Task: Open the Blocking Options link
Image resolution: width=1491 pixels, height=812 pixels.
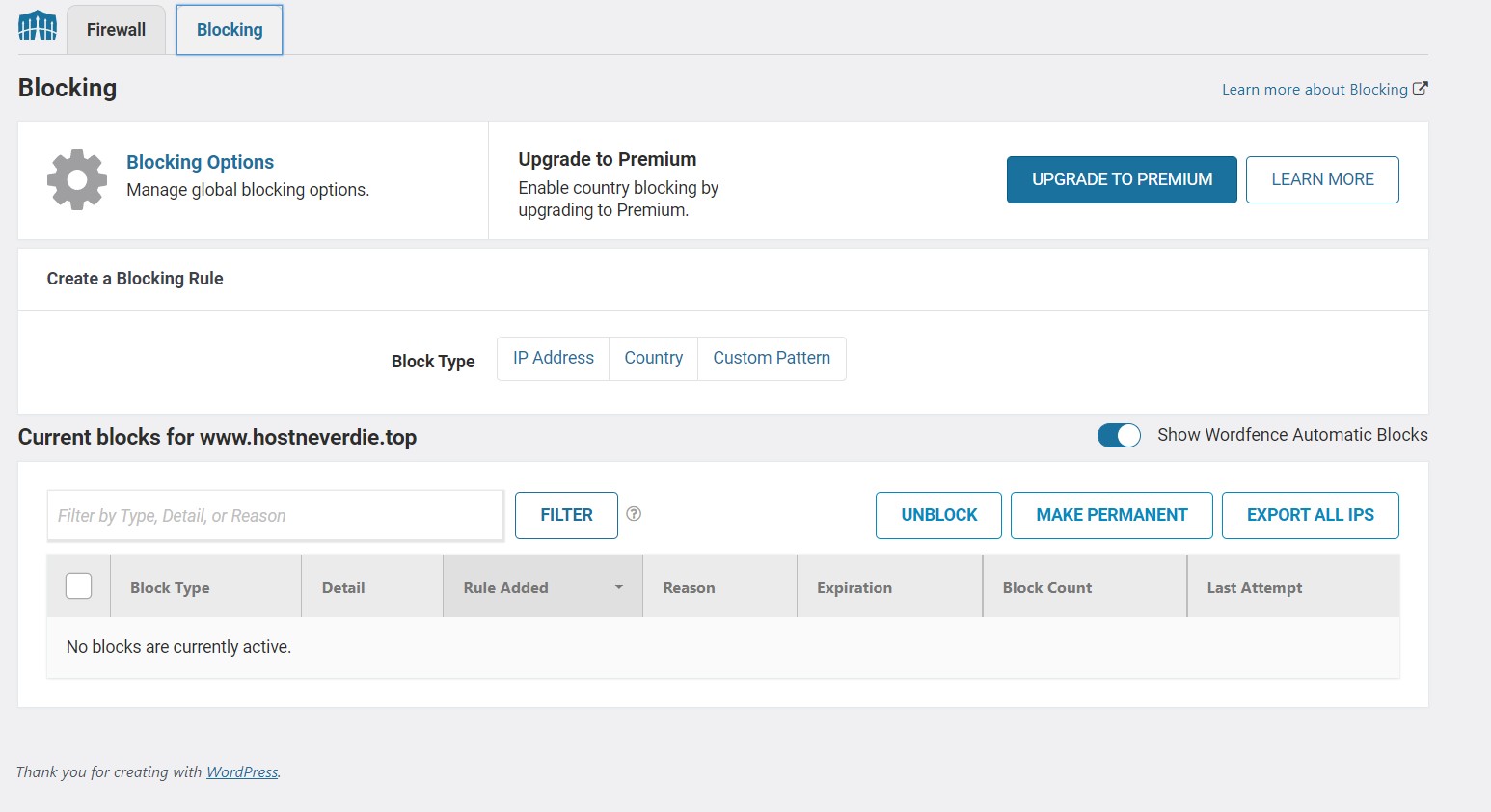Action: pyautogui.click(x=201, y=162)
